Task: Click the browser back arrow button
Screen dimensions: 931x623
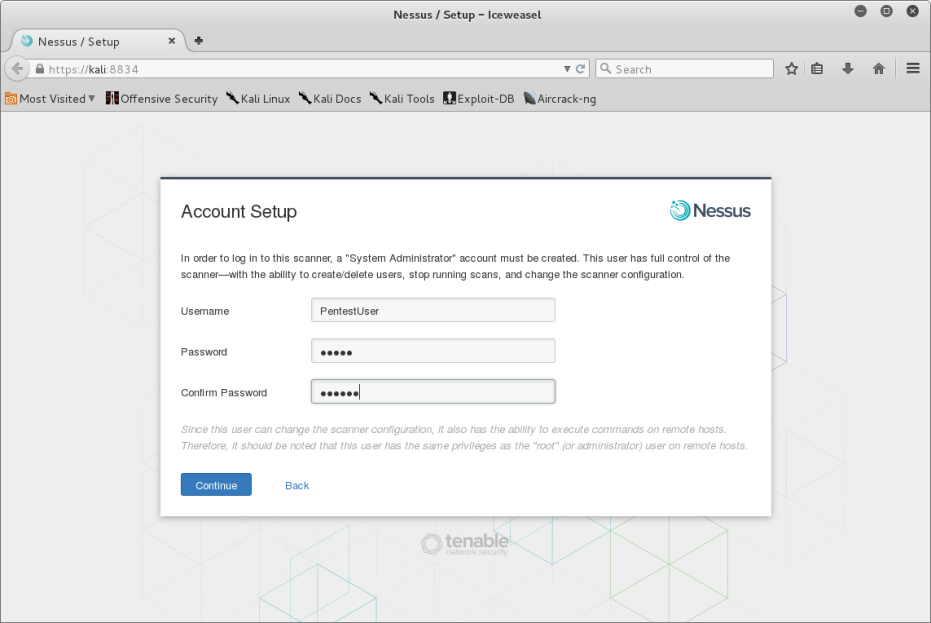Action: (17, 69)
